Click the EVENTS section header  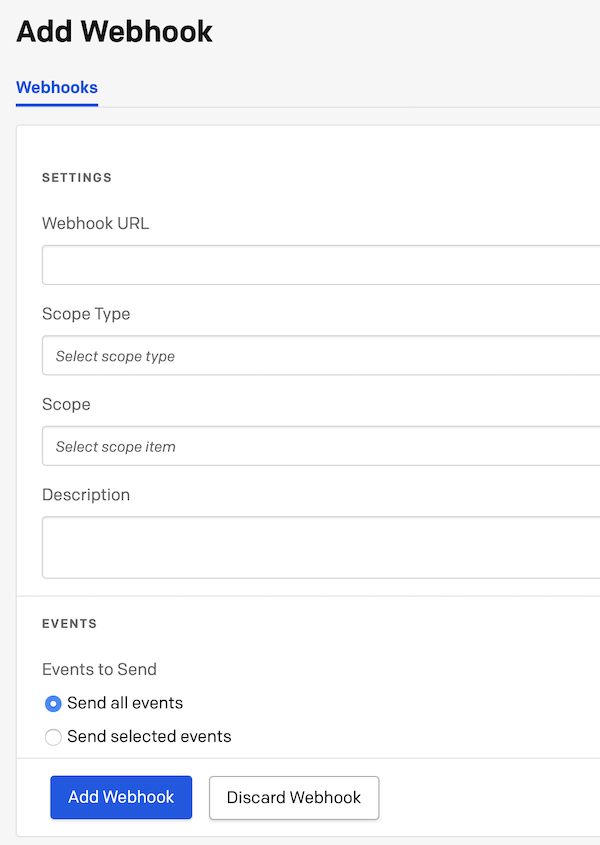coord(69,623)
